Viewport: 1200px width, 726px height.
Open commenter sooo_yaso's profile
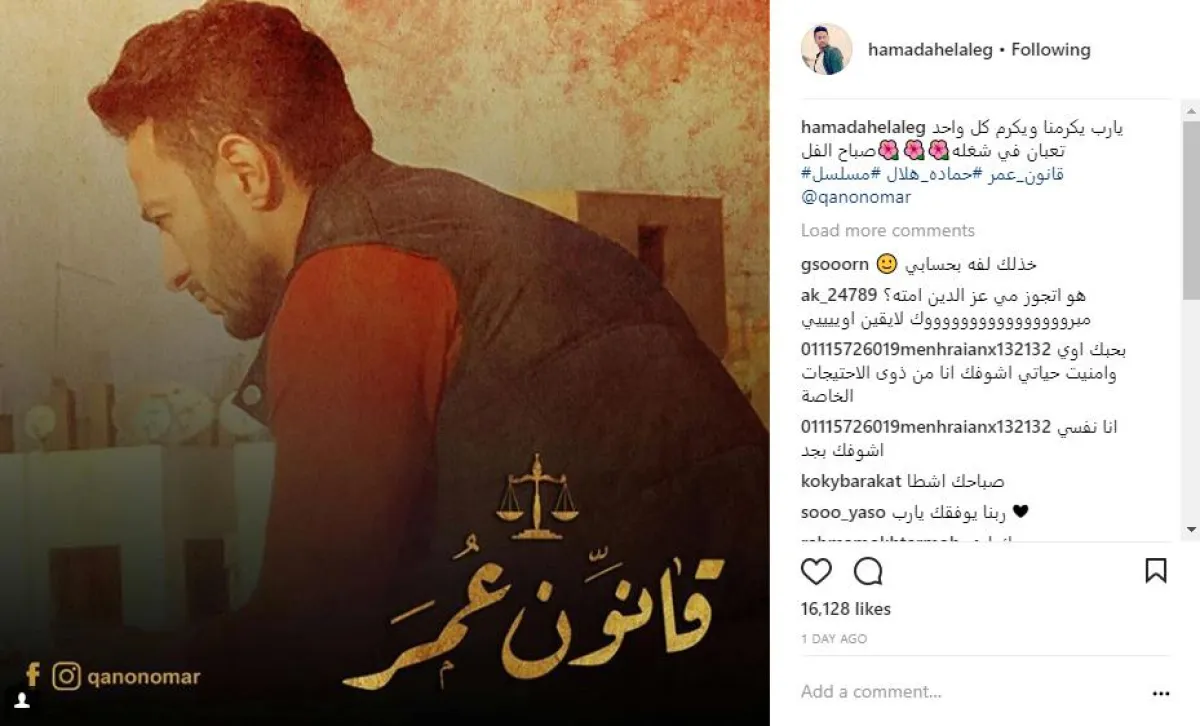[843, 512]
